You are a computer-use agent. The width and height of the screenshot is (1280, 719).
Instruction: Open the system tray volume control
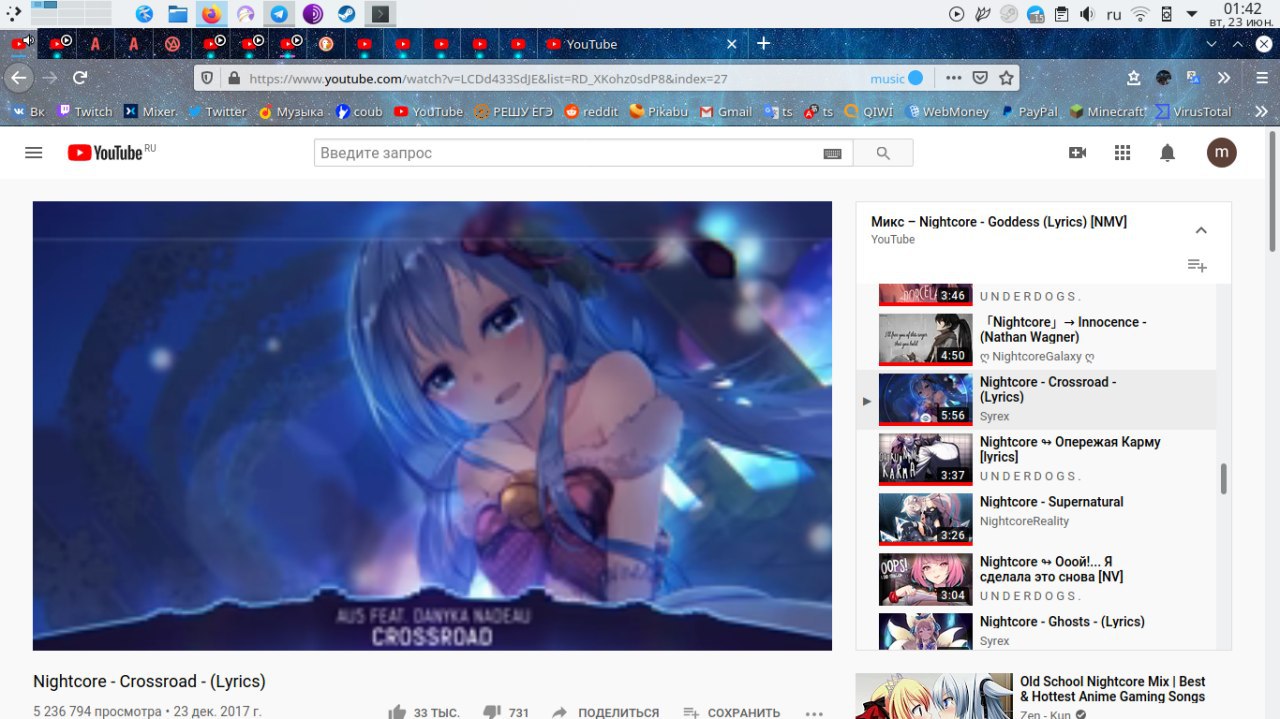click(1088, 14)
